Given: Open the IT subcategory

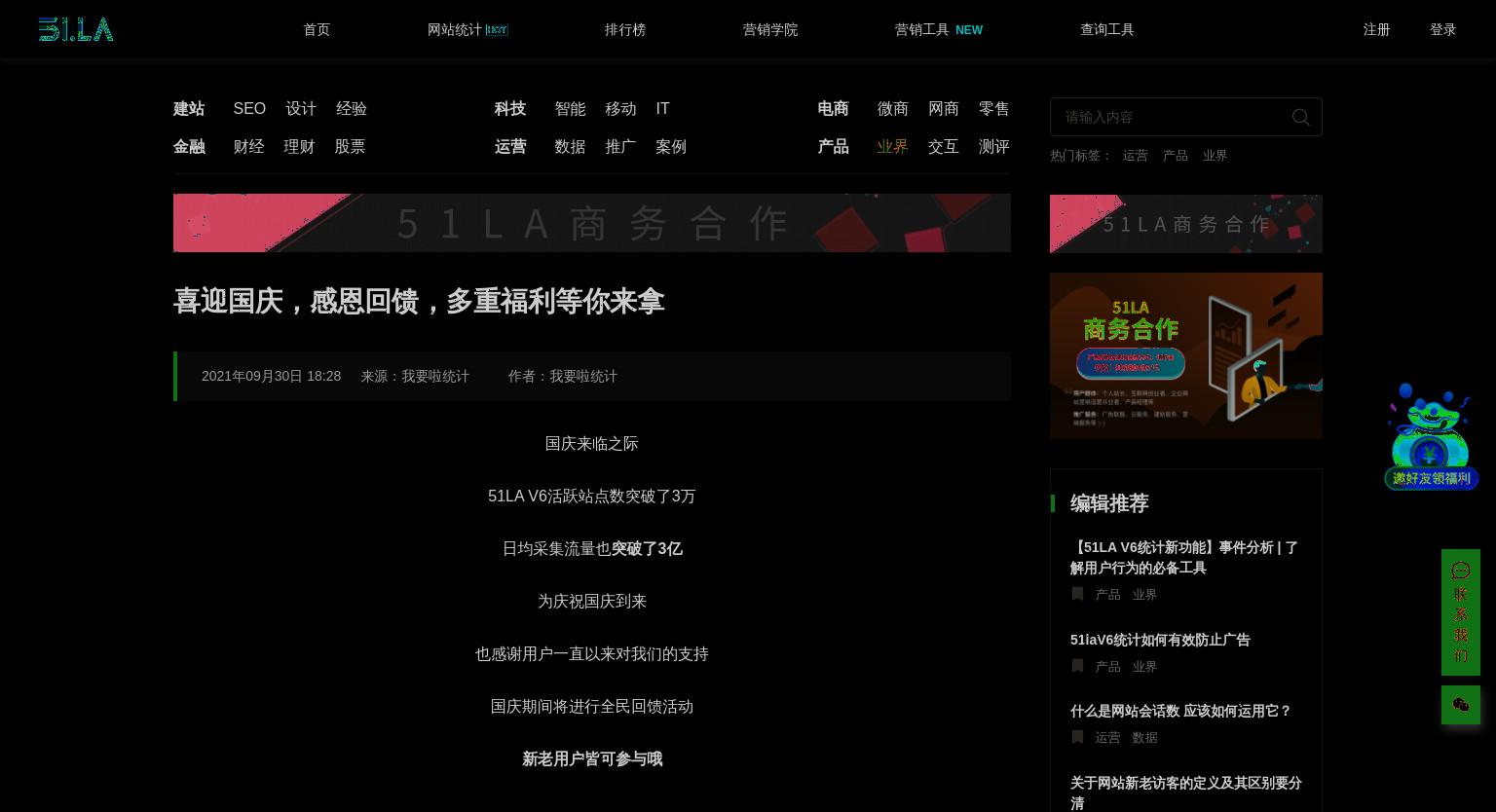Looking at the screenshot, I should click(662, 108).
